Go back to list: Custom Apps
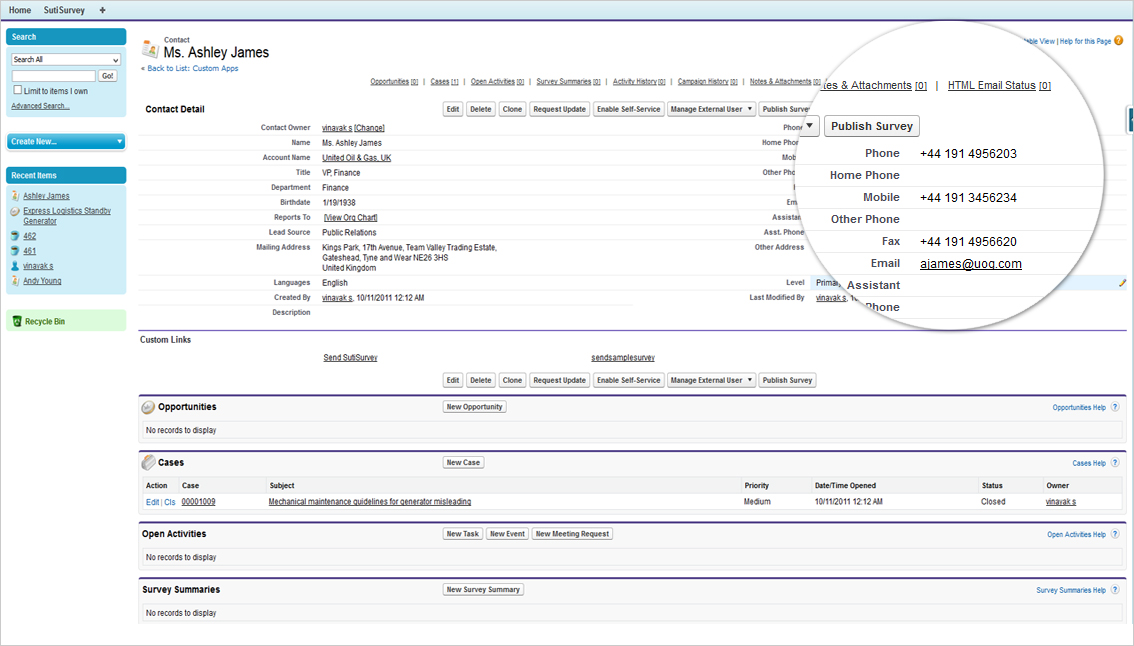This screenshot has width=1134, height=646. [193, 69]
